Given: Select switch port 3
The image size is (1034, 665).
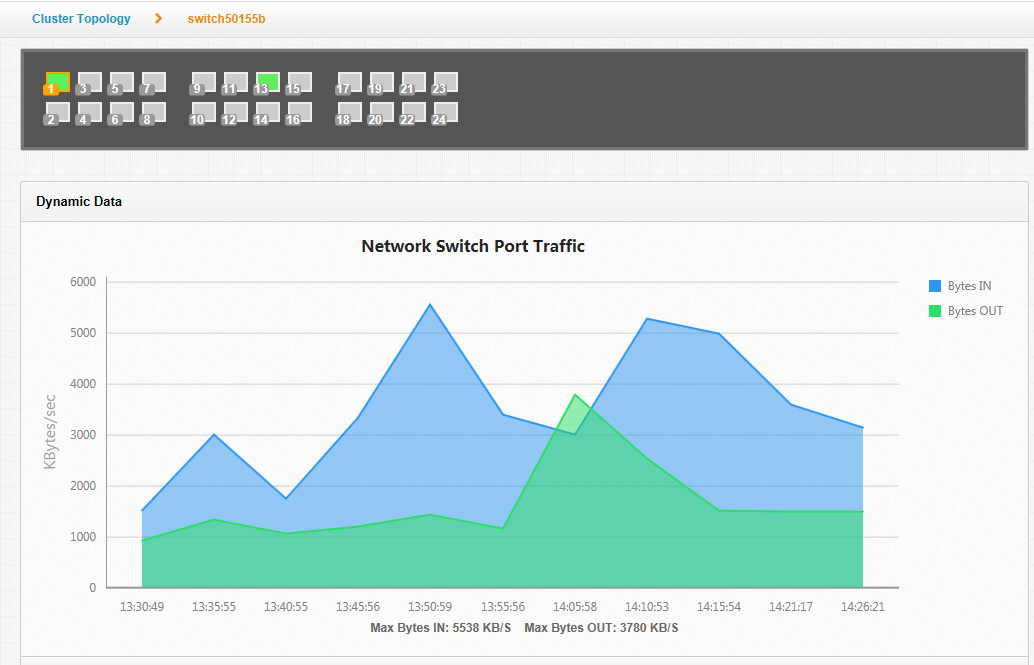Looking at the screenshot, I should pyautogui.click(x=90, y=82).
